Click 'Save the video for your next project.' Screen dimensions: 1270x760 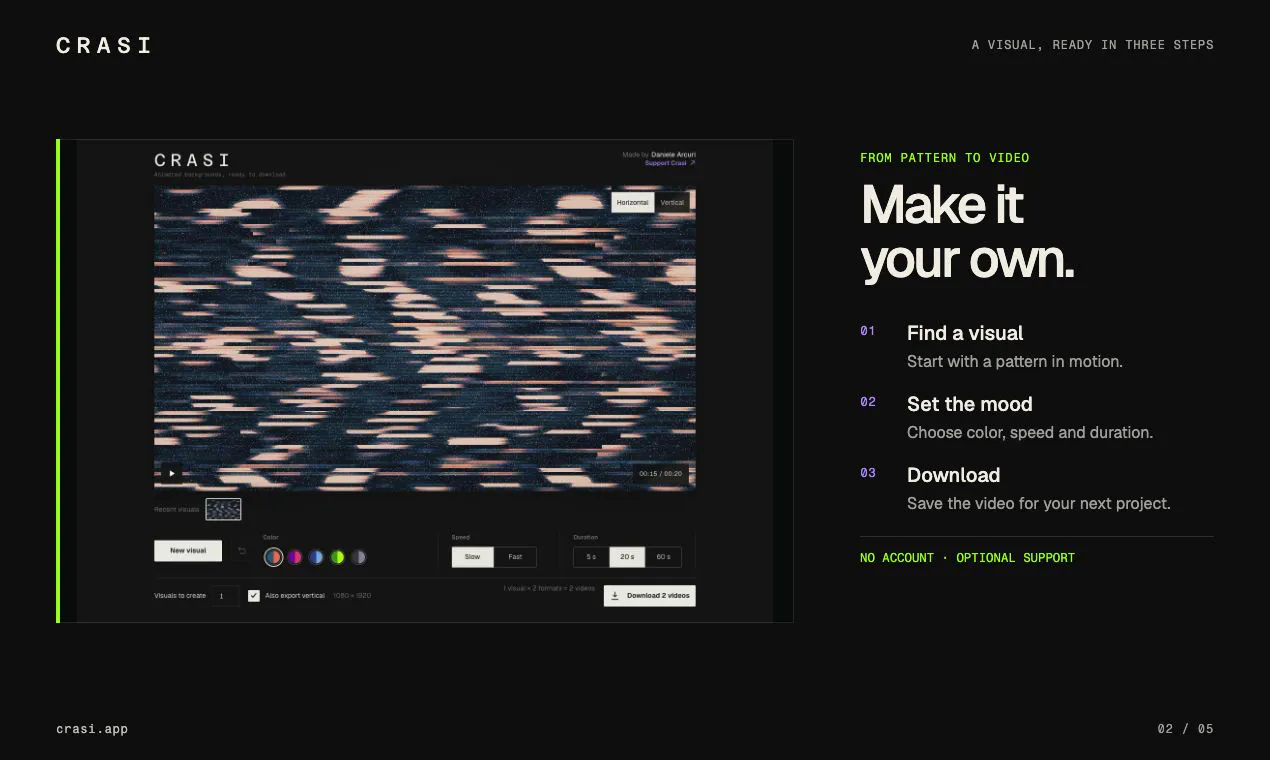[1039, 504]
